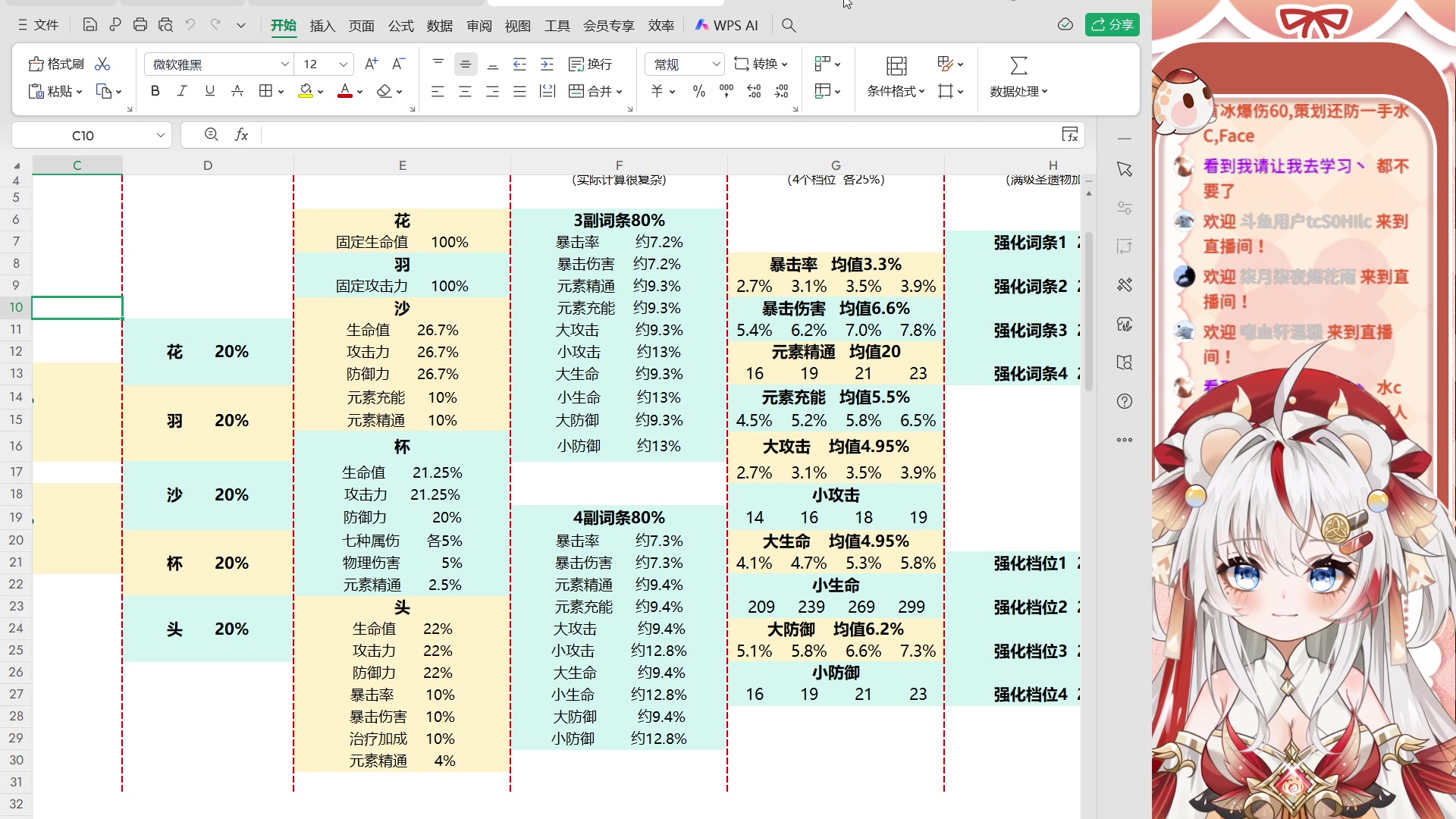The height and width of the screenshot is (819, 1456).
Task: Click the Decrease Indent icon
Action: click(519, 64)
